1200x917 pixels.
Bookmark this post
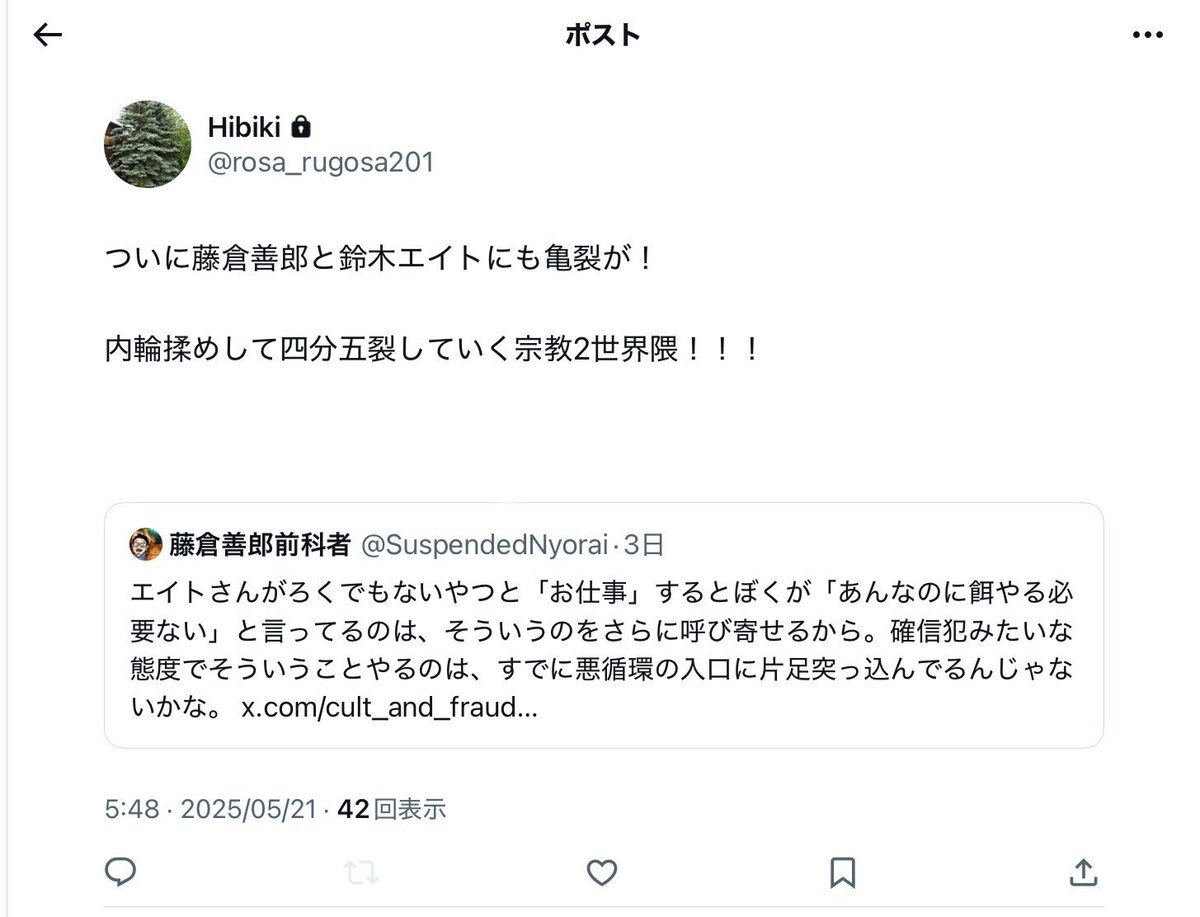[842, 872]
